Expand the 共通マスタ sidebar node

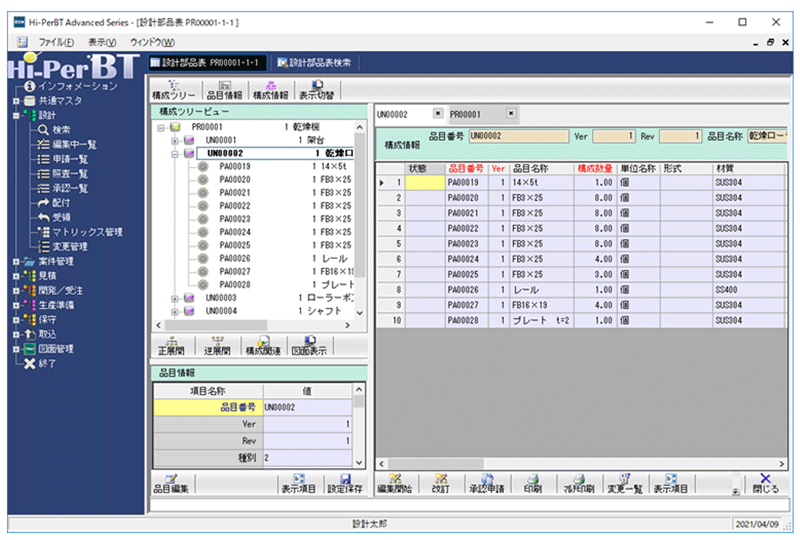click(16, 101)
